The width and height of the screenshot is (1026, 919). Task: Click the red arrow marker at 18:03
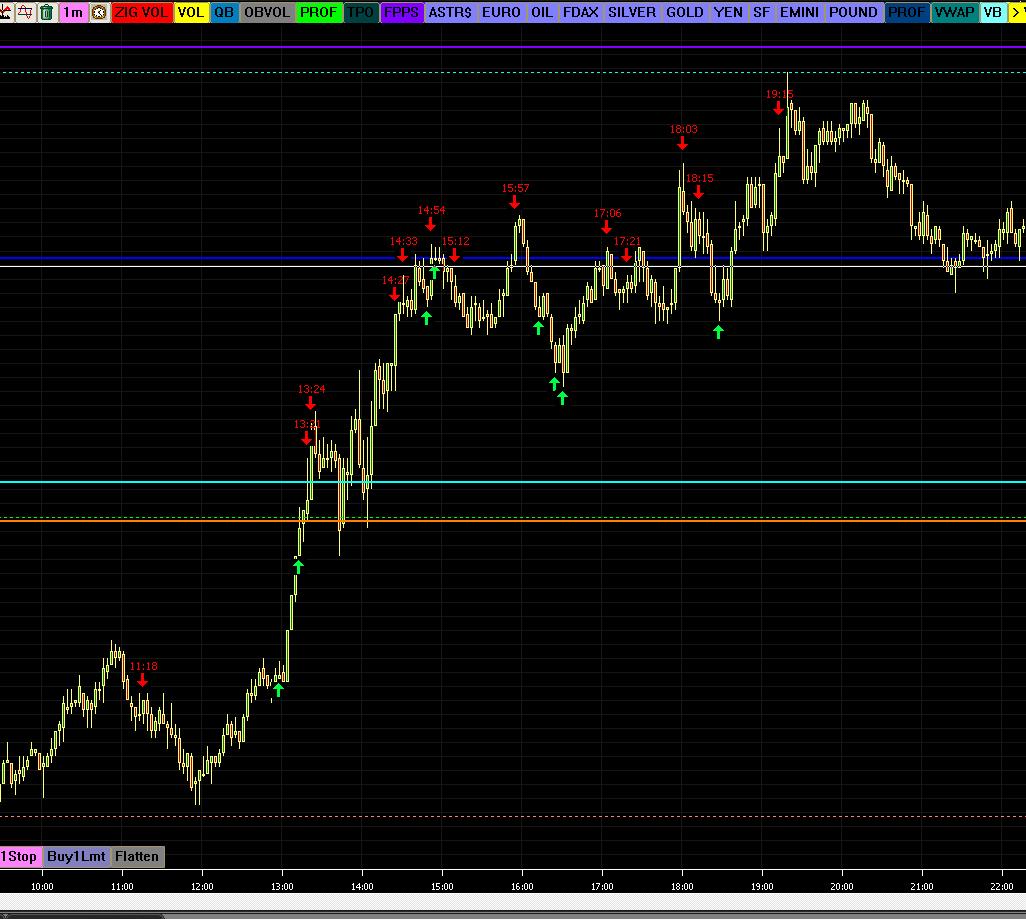coord(683,143)
